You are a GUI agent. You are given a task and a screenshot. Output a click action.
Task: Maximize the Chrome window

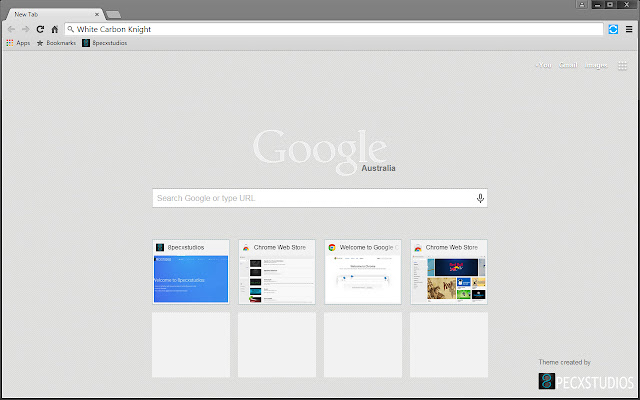610,4
